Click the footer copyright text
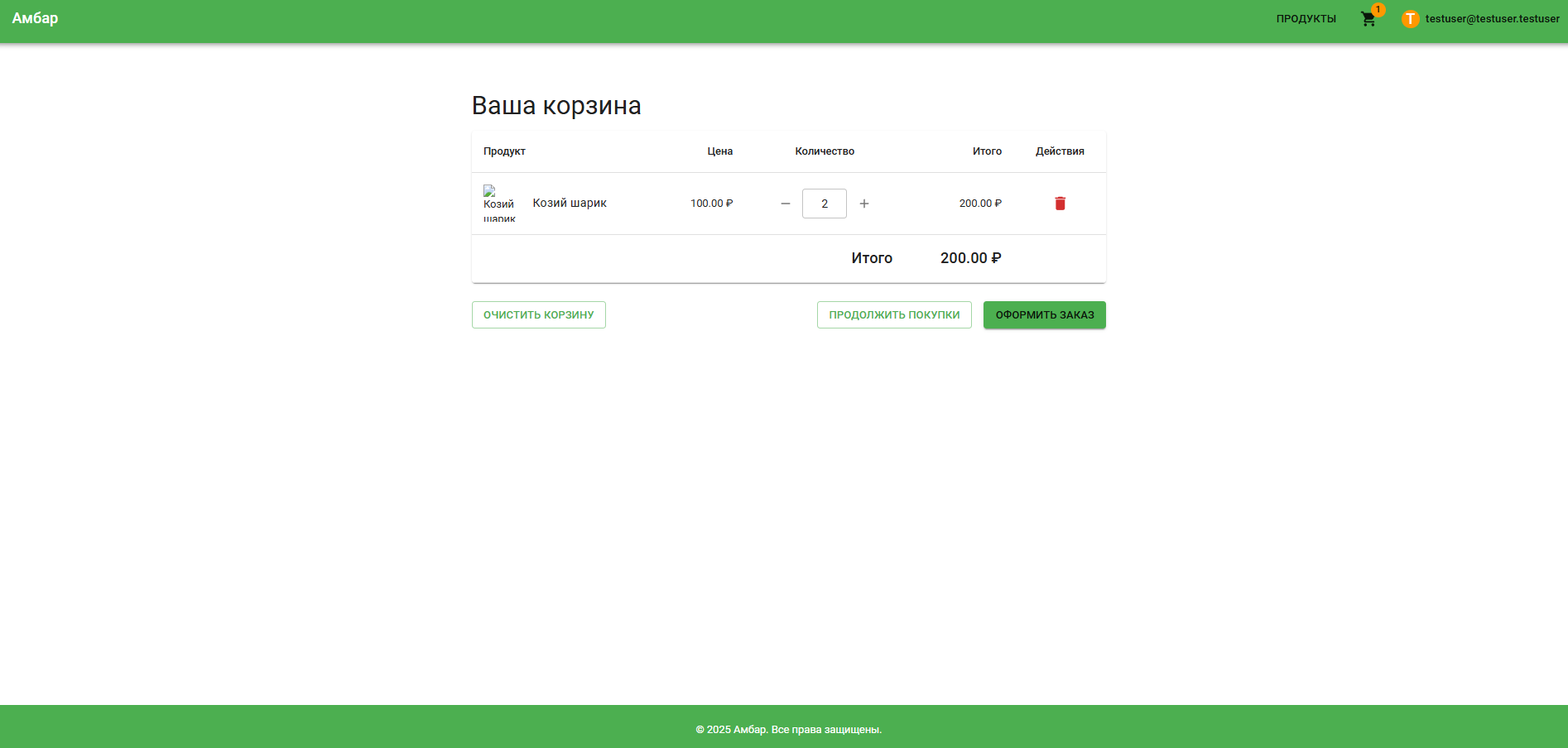Image resolution: width=1568 pixels, height=748 pixels. click(x=789, y=730)
